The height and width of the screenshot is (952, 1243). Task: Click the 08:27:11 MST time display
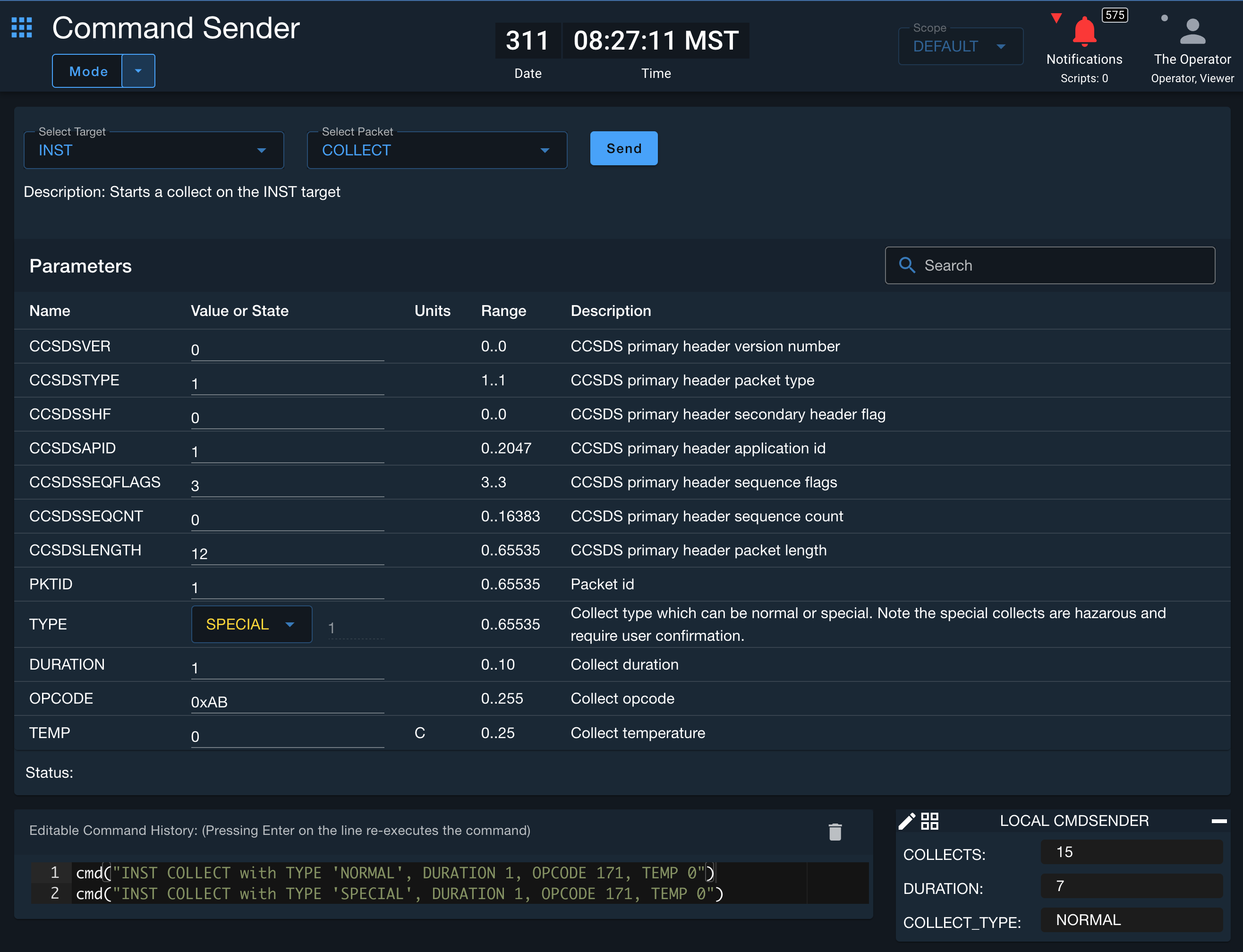coord(656,41)
